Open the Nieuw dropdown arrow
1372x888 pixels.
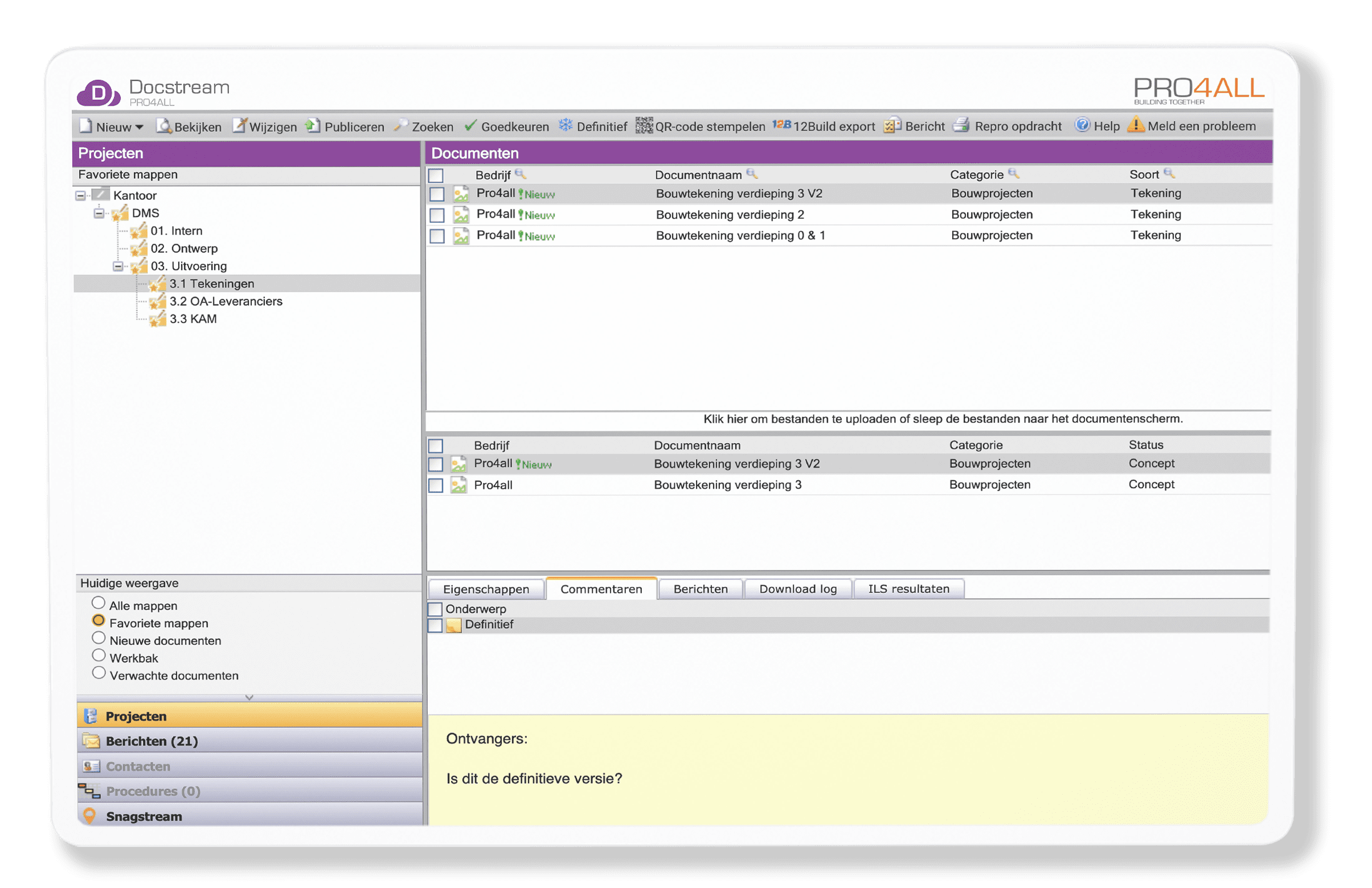point(139,127)
